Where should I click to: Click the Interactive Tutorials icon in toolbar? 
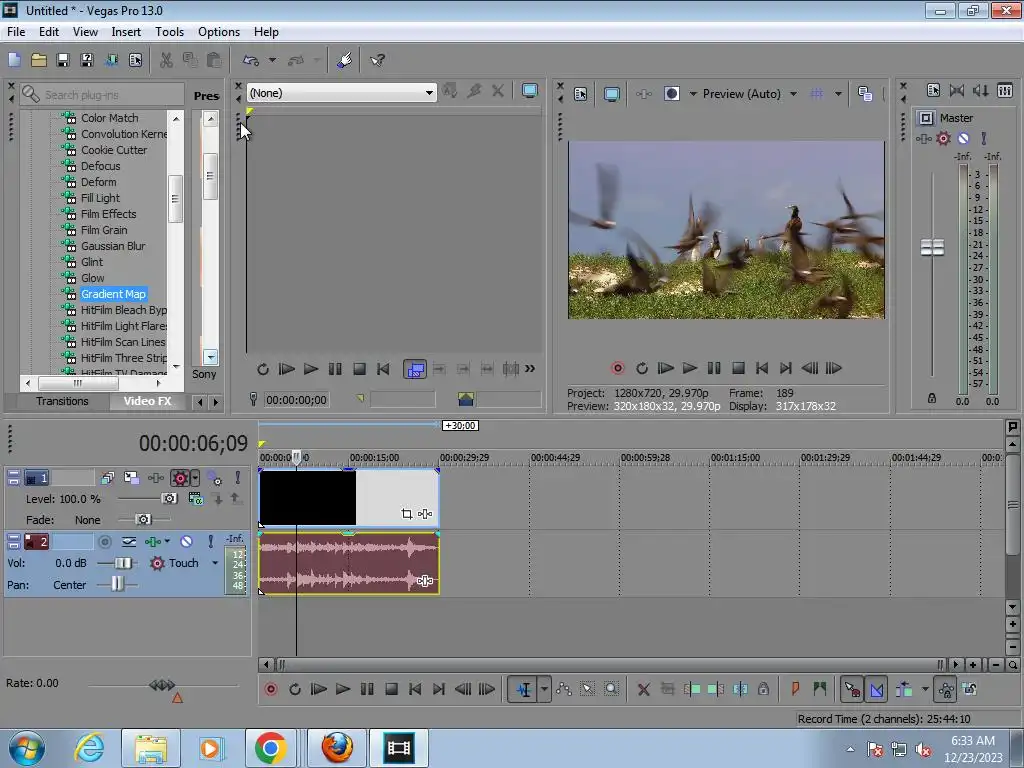coord(344,60)
